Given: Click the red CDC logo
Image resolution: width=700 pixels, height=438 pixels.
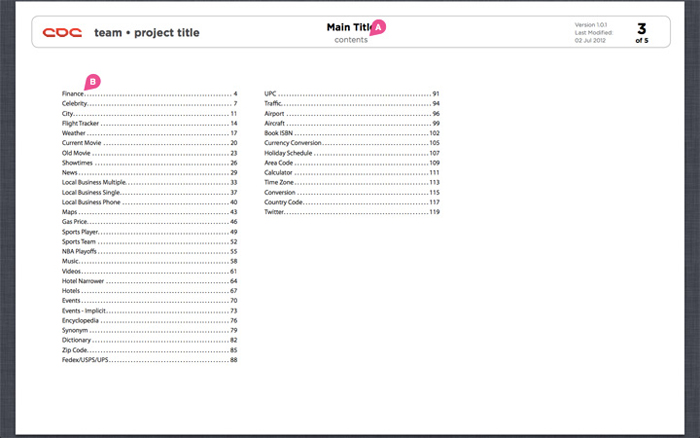Looking at the screenshot, I should click(x=62, y=33).
